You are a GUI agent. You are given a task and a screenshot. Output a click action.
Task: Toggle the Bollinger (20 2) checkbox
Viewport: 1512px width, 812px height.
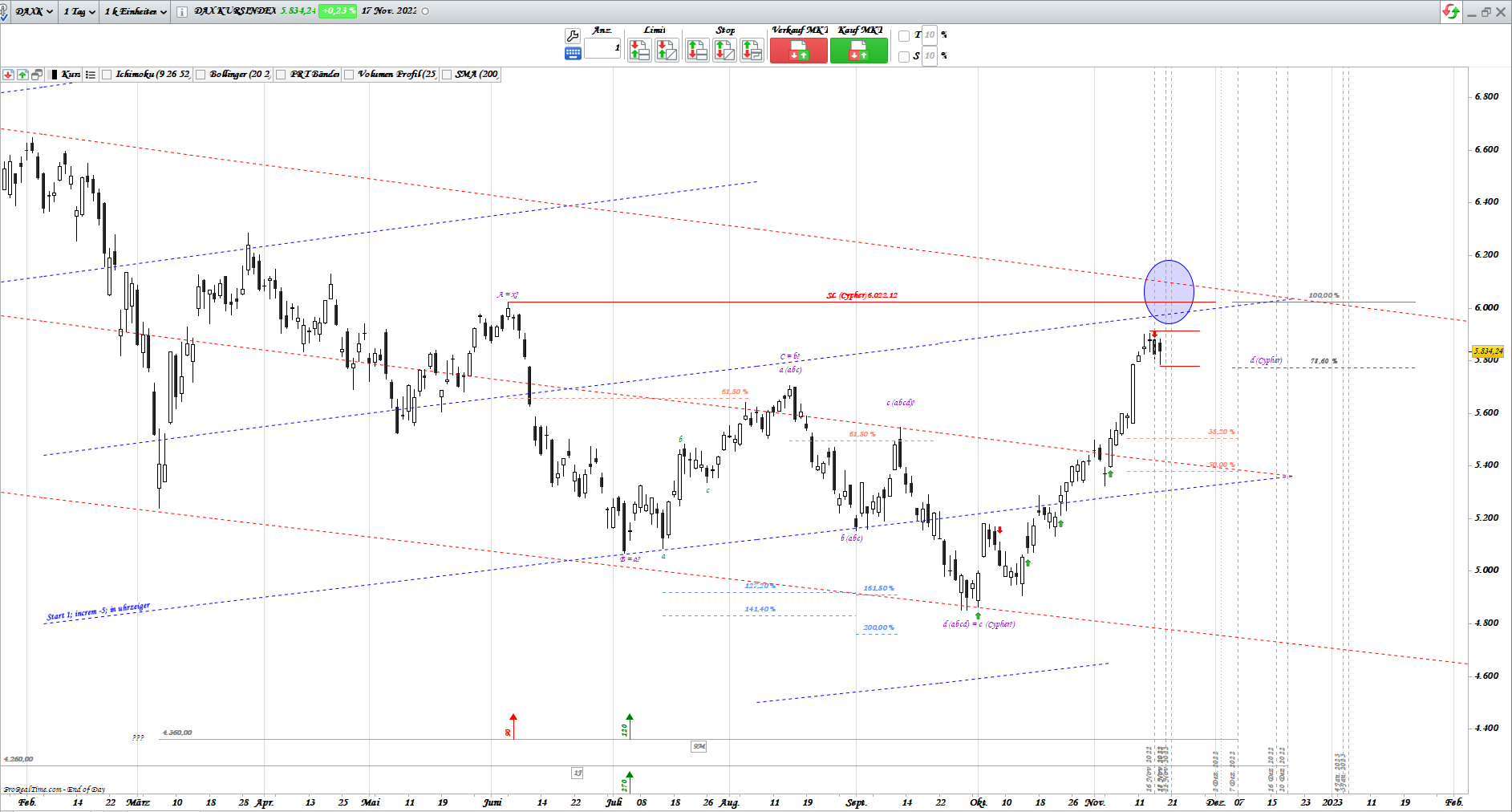tap(201, 75)
